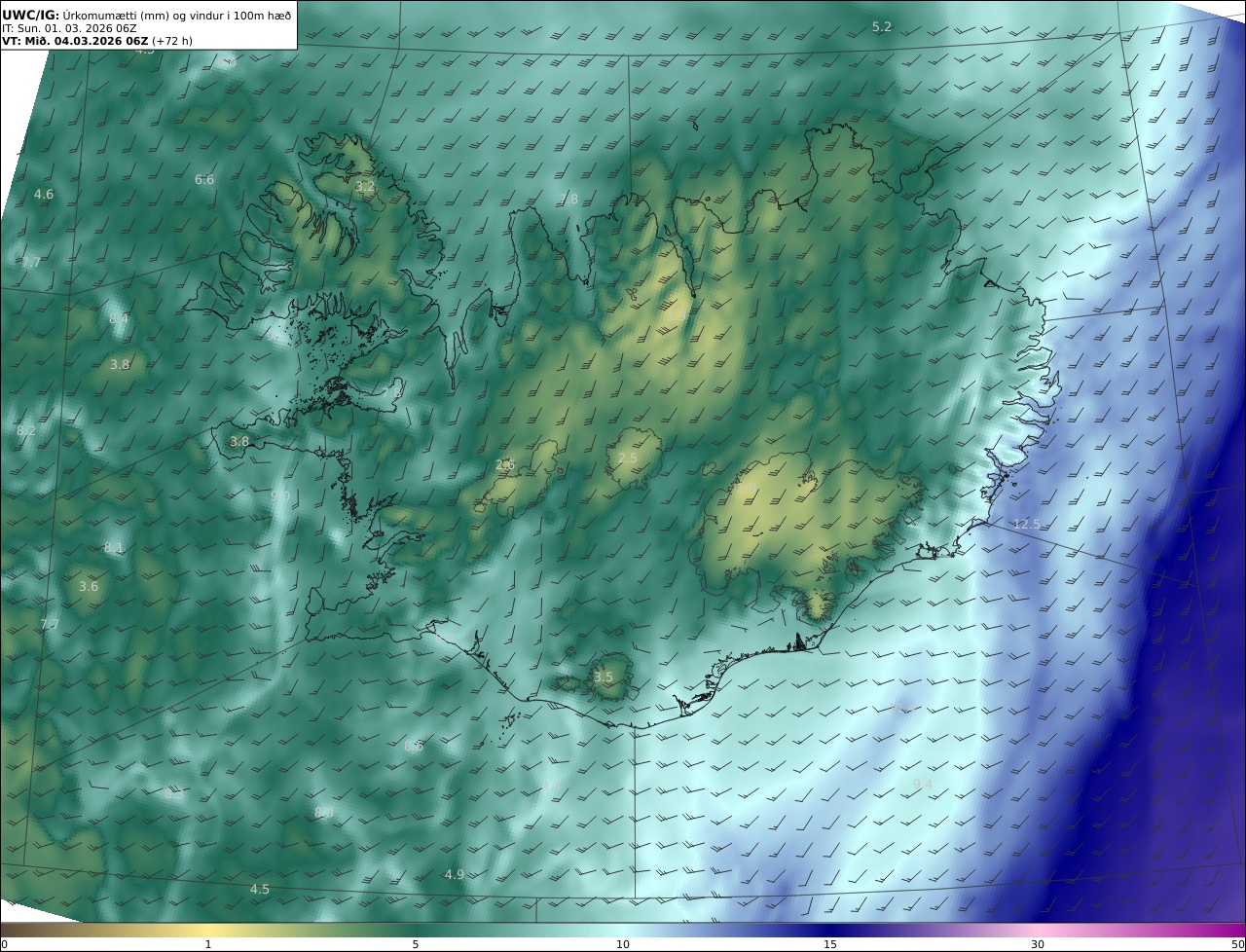
Task: Click the 8.2 value label
Action: point(26,430)
